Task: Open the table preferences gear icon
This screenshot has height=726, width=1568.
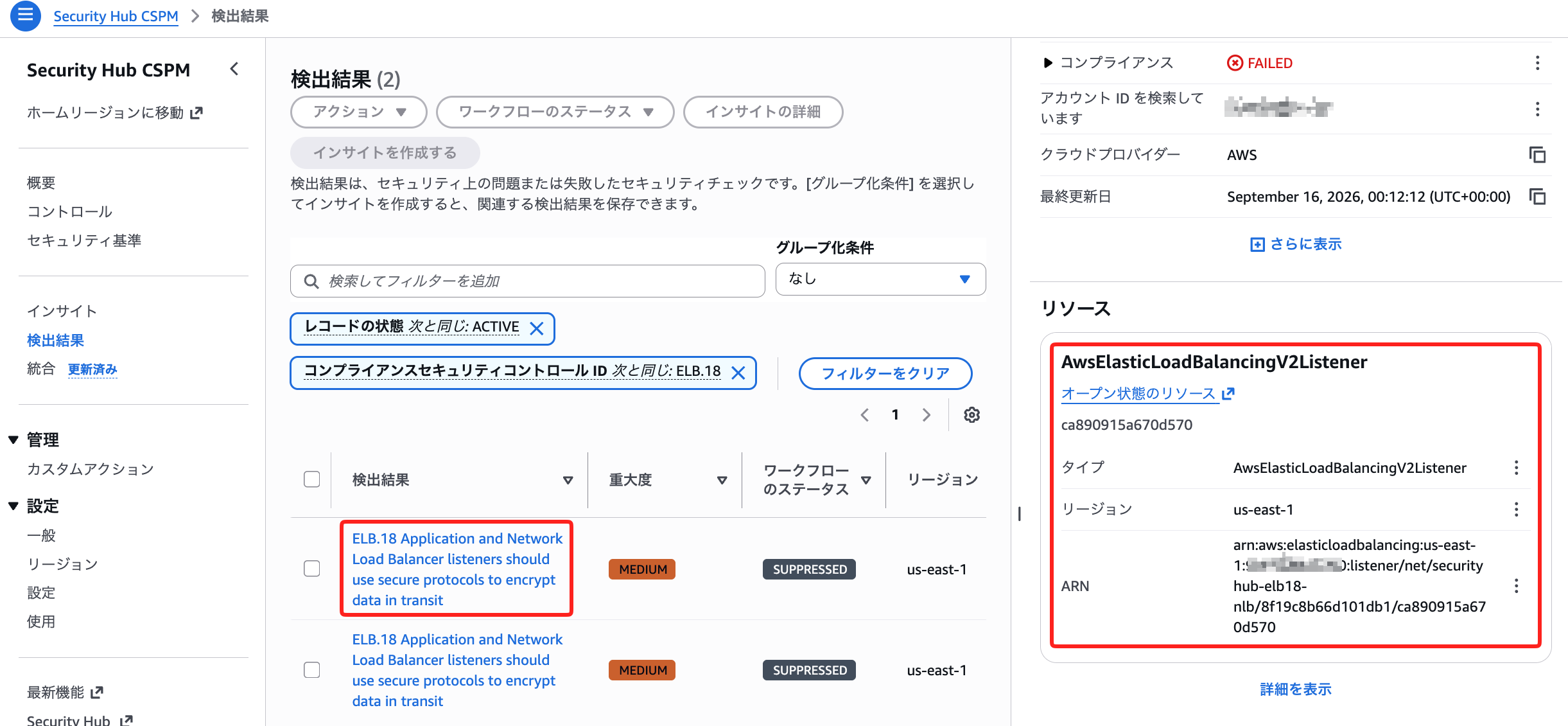Action: point(971,415)
